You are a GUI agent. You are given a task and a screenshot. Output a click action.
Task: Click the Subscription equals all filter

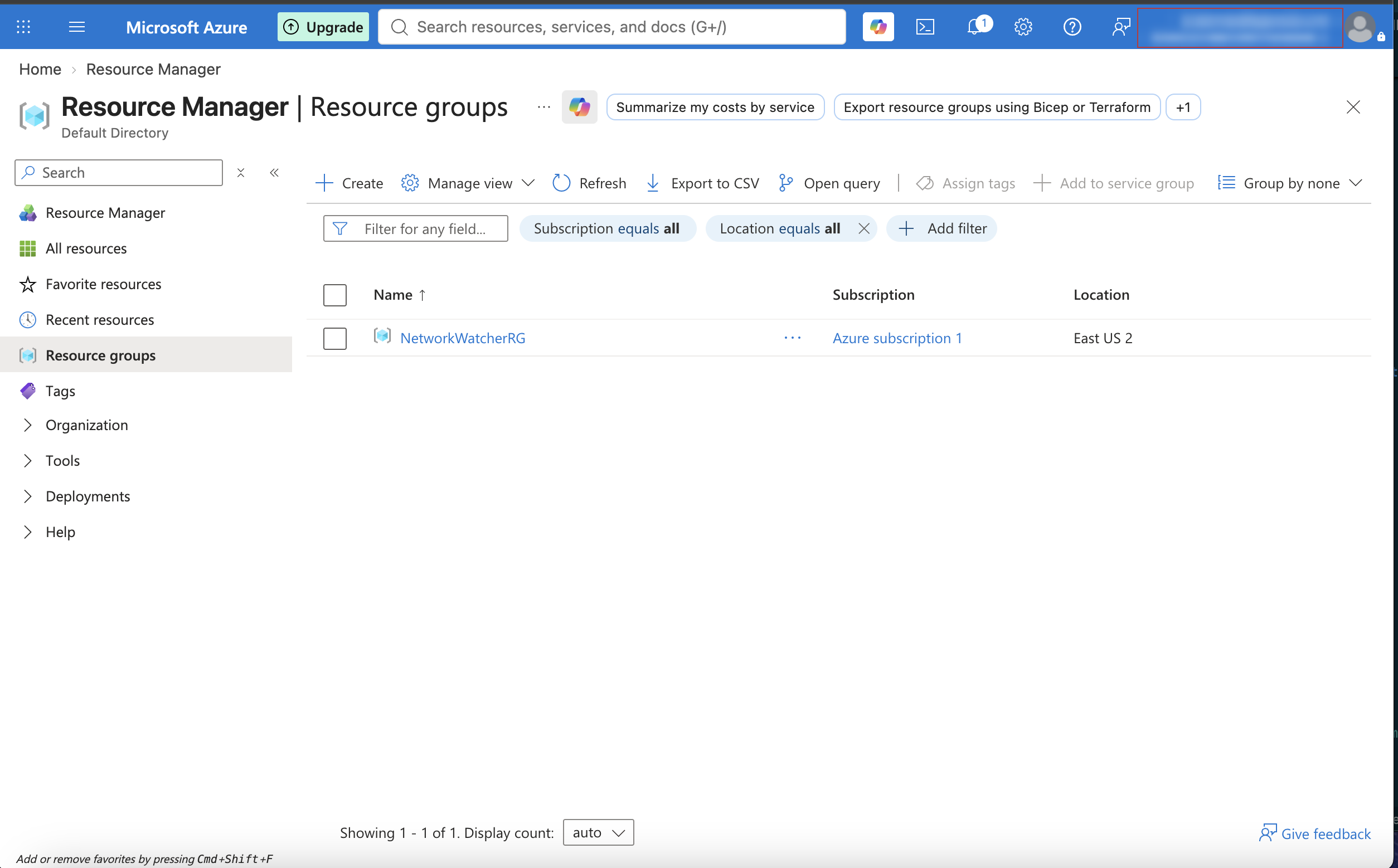[607, 228]
